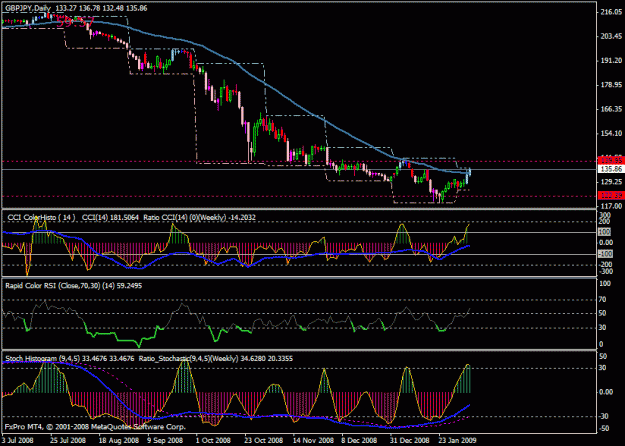
Task: Select the 216.05 price axis label
Action: 611,12
